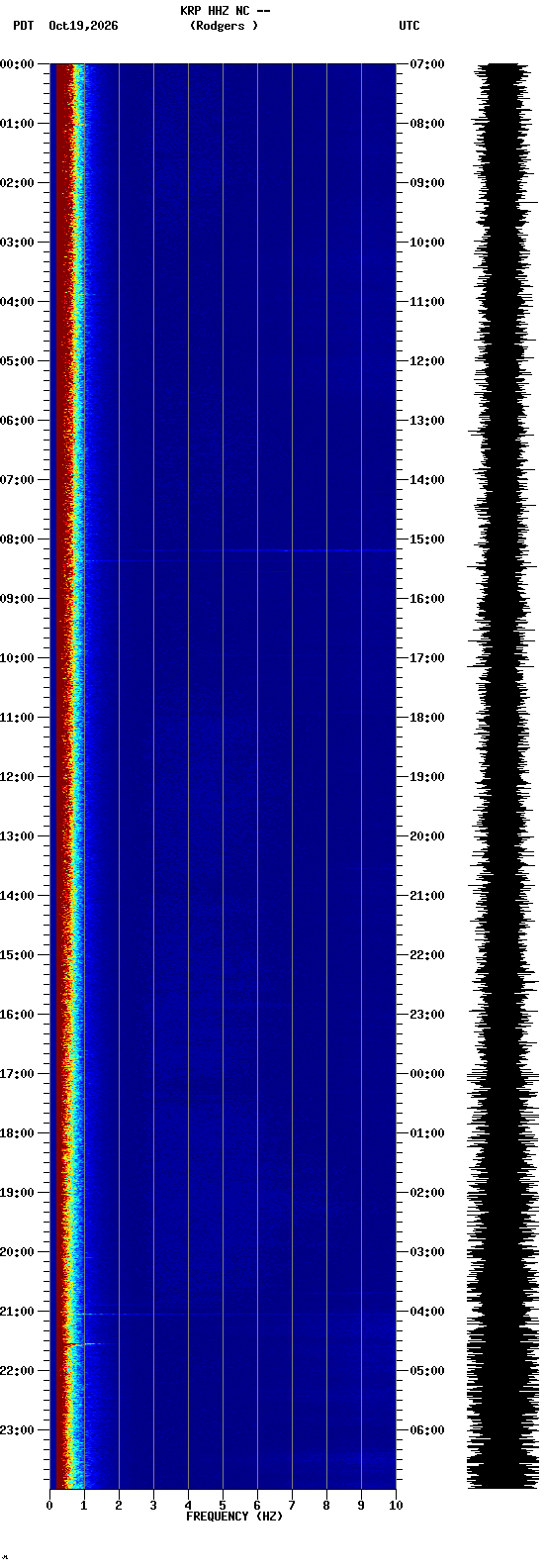The image size is (546, 1568).
Task: Click the 2 Hz frequency tick label
Action: tap(119, 1506)
